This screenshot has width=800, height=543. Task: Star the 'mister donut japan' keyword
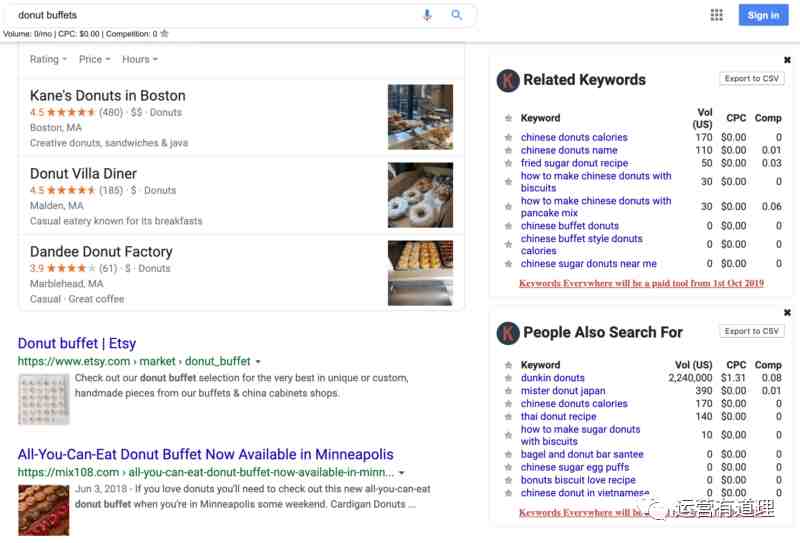(508, 391)
